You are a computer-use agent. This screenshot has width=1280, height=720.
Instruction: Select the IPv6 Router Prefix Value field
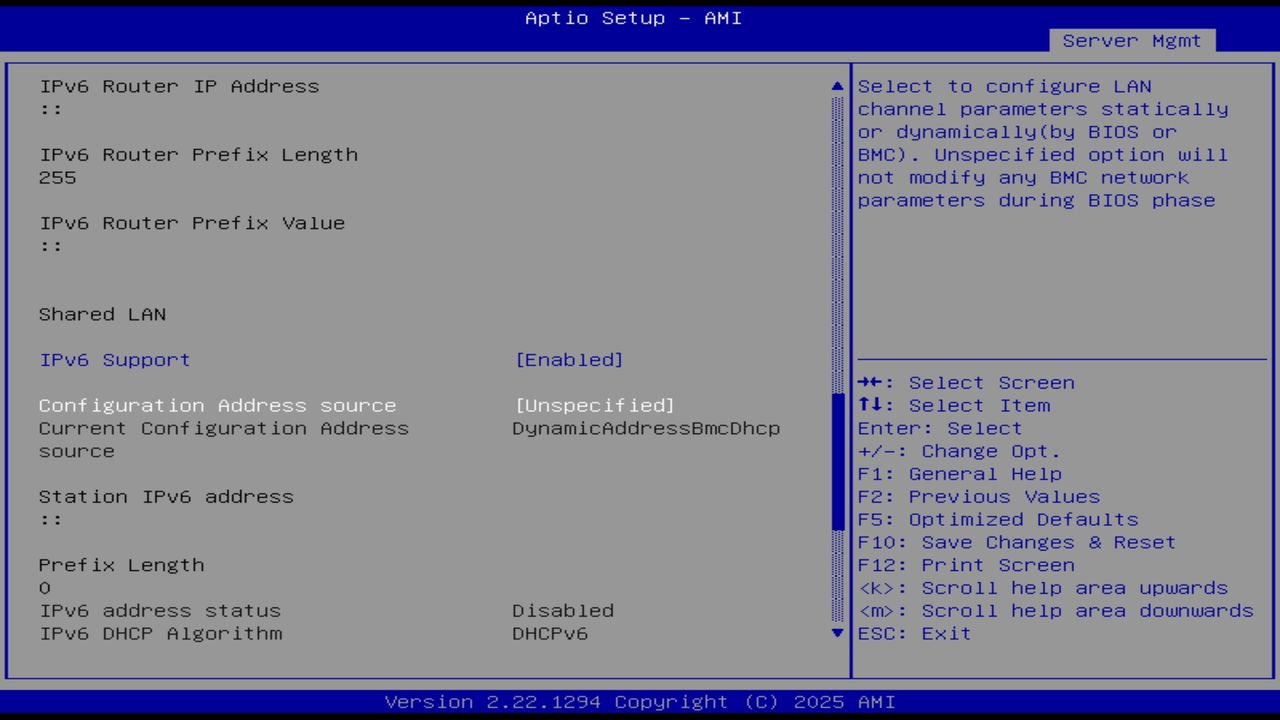click(191, 223)
